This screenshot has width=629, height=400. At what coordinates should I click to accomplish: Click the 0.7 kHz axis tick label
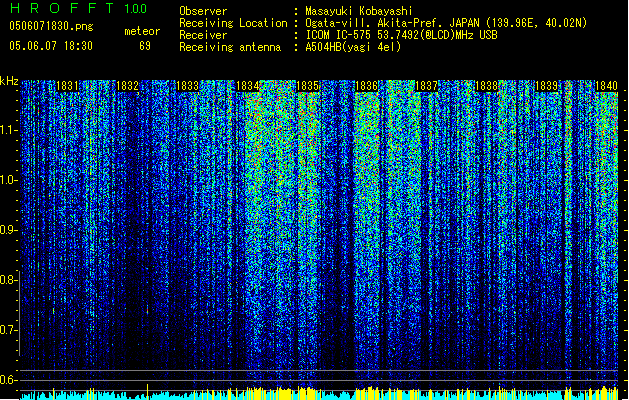coord(8,330)
